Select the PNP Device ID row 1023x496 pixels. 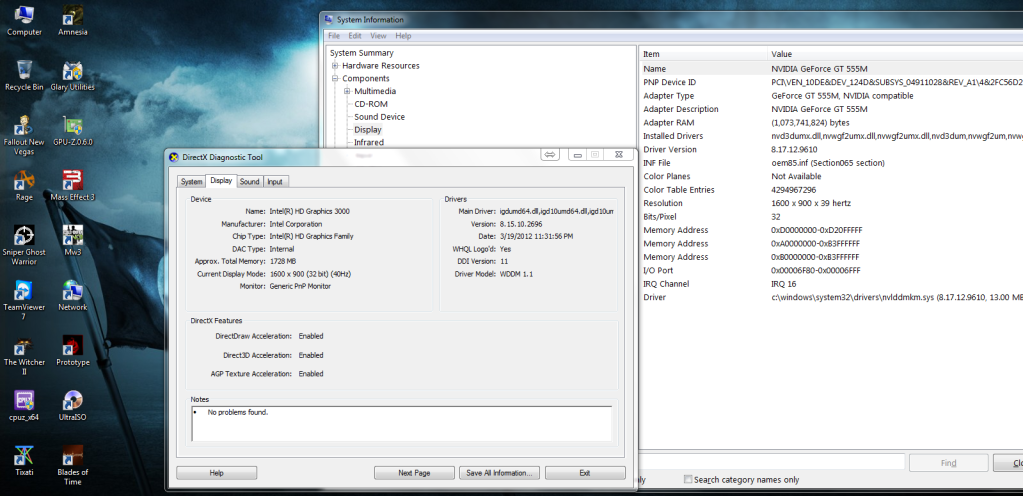[831, 82]
